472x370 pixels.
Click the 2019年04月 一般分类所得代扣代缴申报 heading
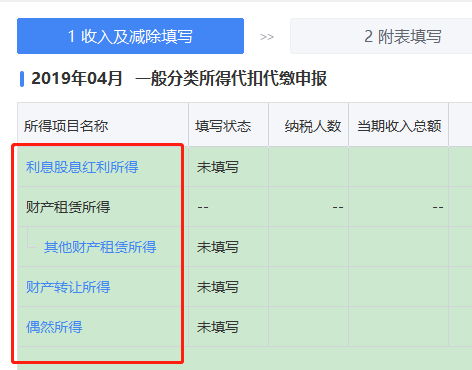[179, 79]
